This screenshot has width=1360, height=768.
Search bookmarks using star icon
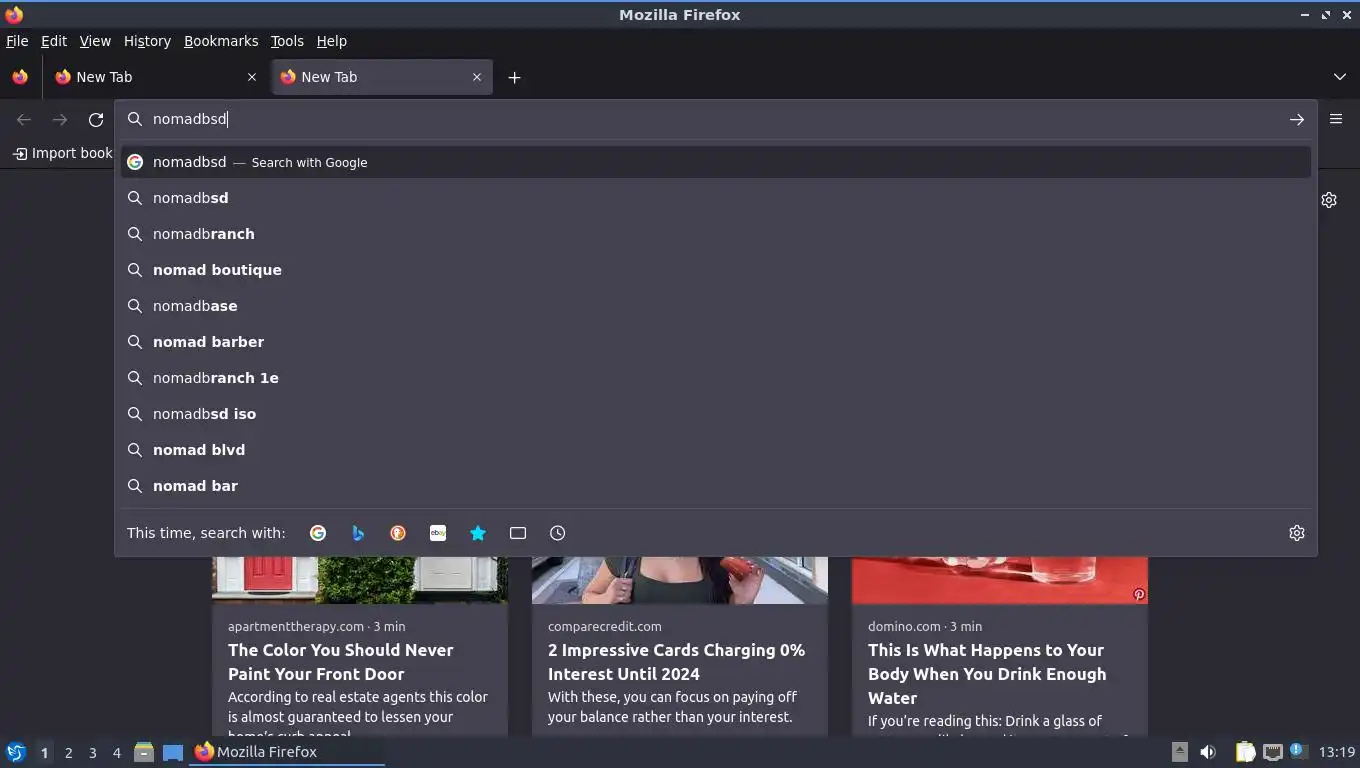[478, 533]
